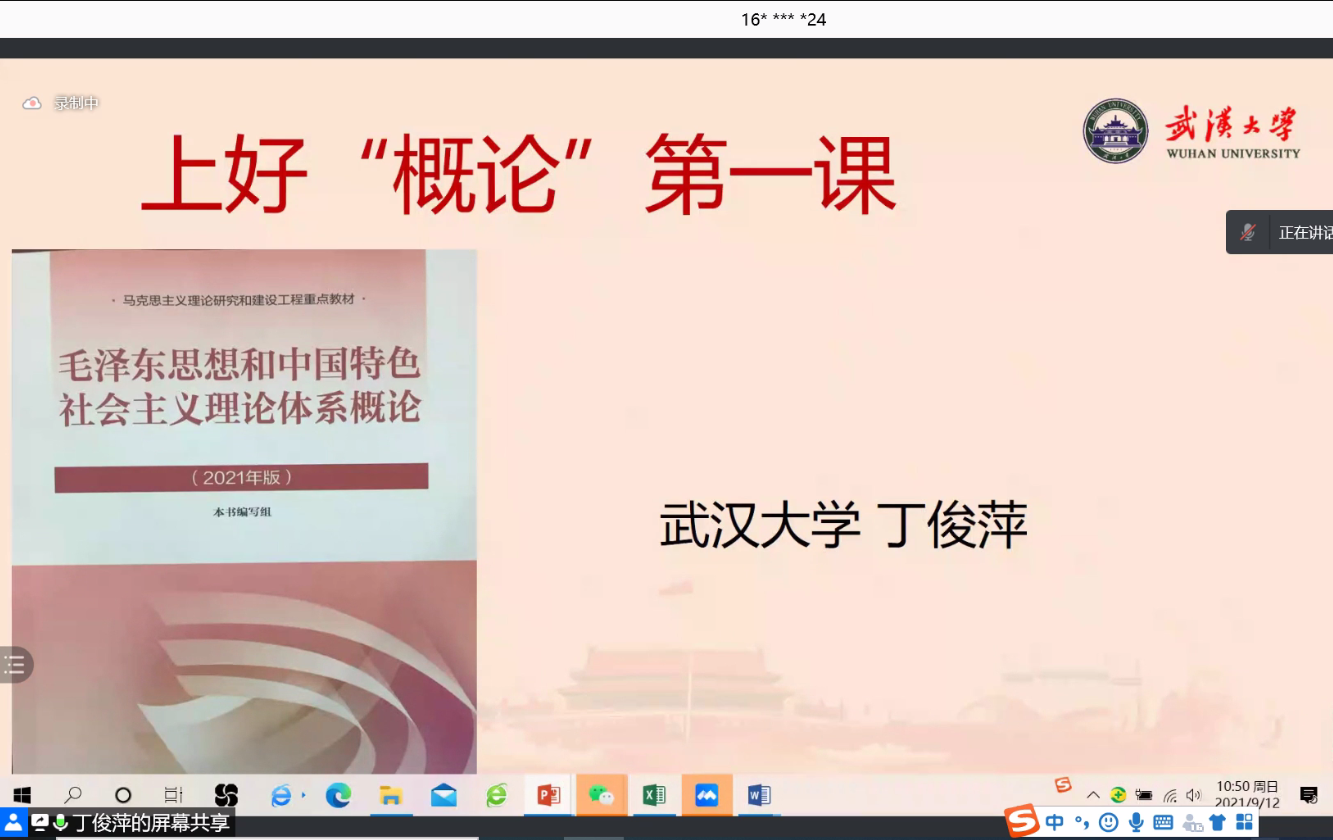Image resolution: width=1333 pixels, height=840 pixels.
Task: Open Windows Start menu
Action: coord(22,795)
